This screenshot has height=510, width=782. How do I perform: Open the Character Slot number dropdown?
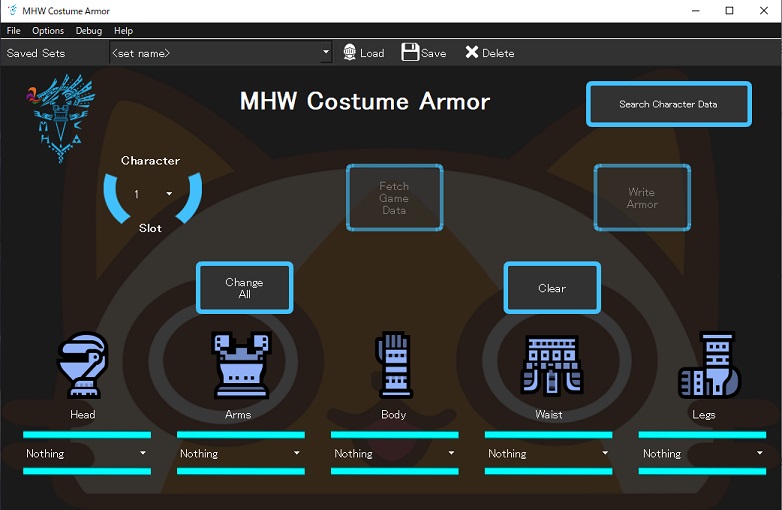pos(152,194)
